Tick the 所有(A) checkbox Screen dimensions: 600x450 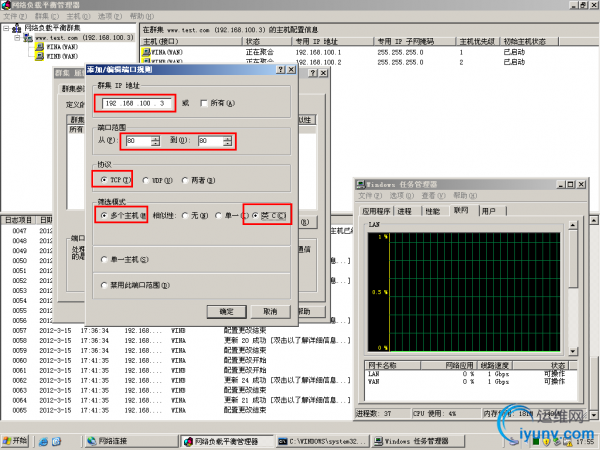point(204,103)
